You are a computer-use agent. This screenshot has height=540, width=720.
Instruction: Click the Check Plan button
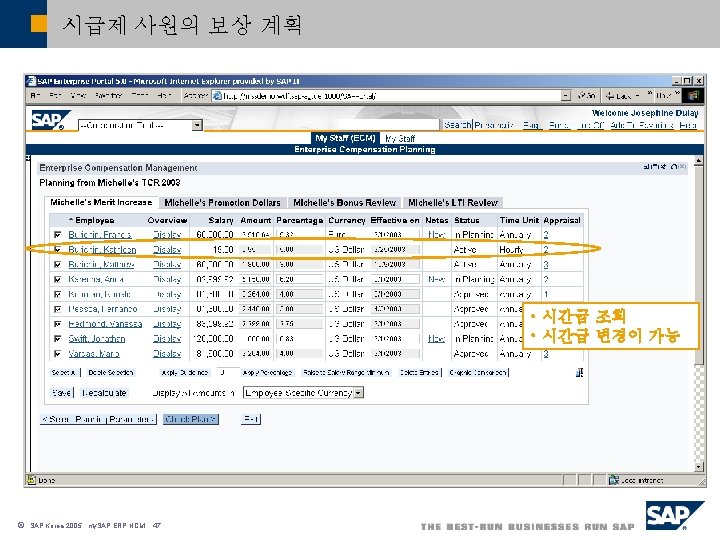tap(191, 419)
